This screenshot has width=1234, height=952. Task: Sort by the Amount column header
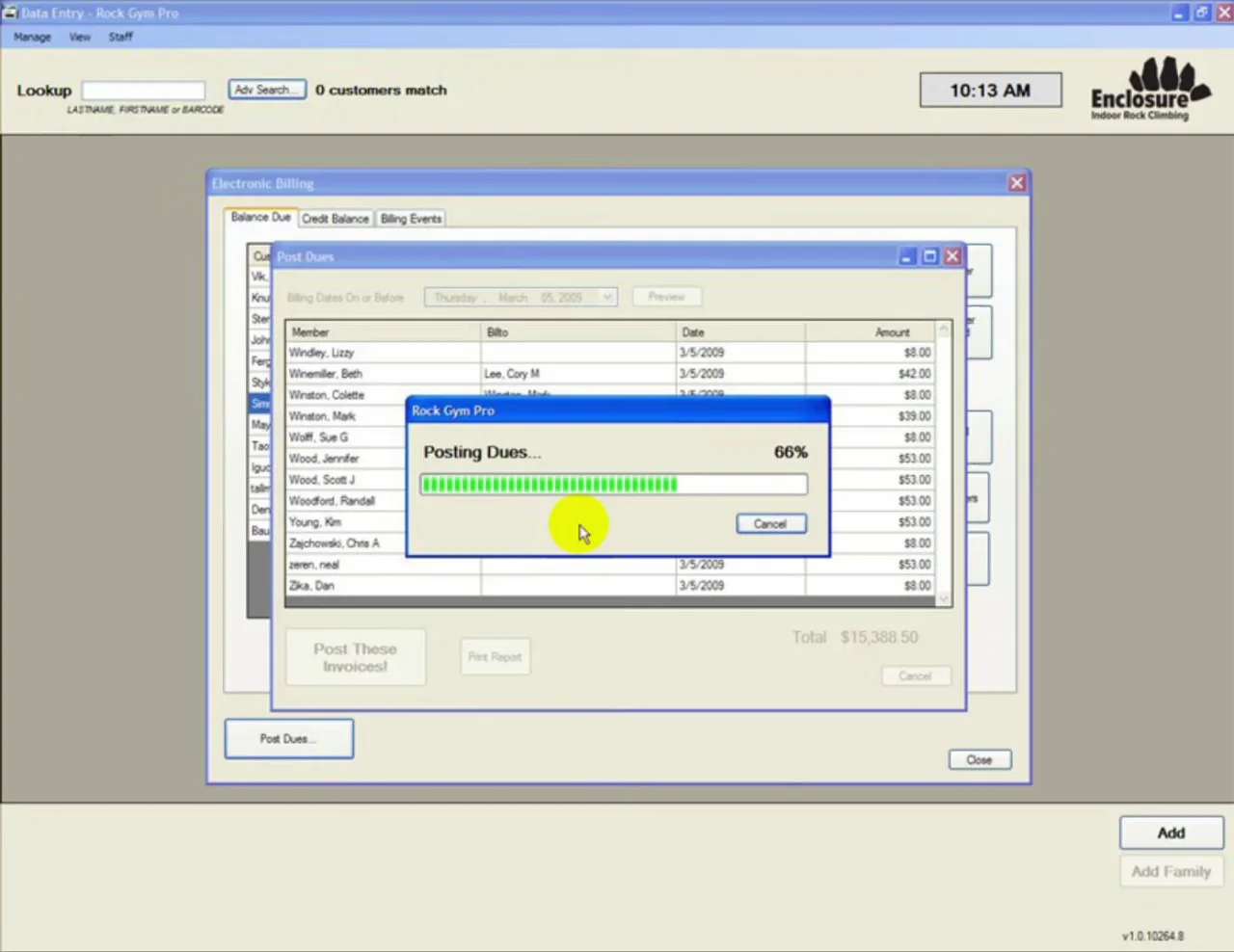pos(870,331)
